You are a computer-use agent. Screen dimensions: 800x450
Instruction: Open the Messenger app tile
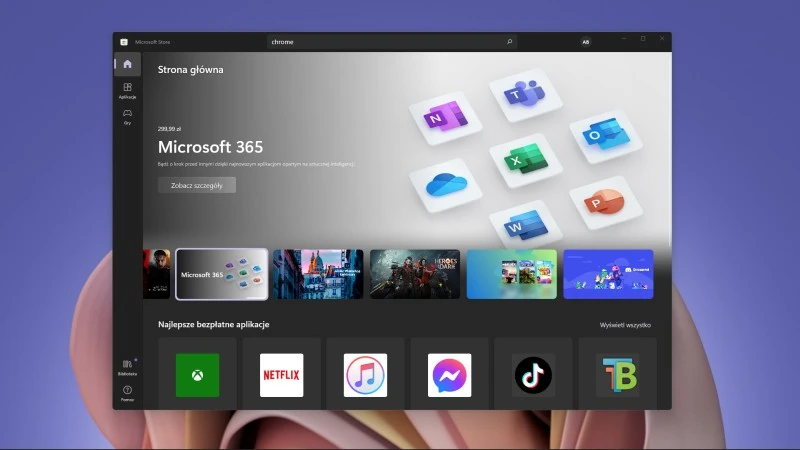tap(449, 375)
